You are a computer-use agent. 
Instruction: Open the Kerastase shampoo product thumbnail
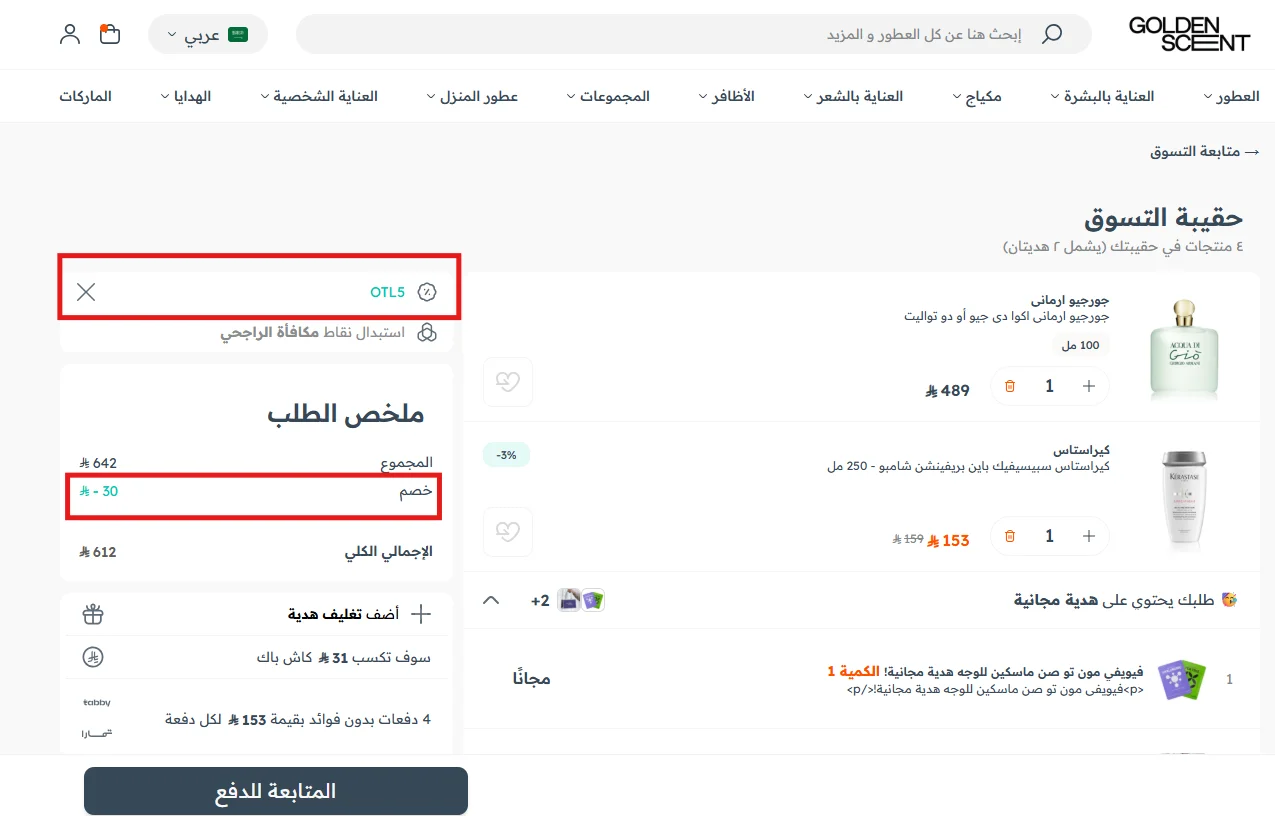click(x=1184, y=497)
